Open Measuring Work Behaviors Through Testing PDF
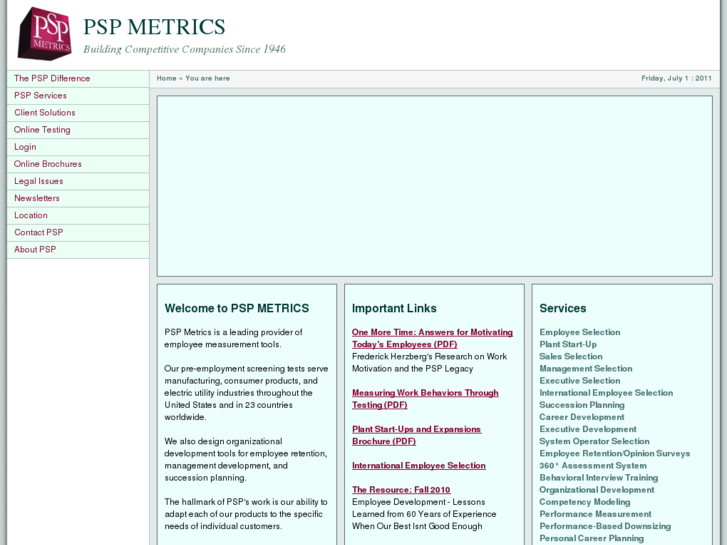 tap(425, 399)
